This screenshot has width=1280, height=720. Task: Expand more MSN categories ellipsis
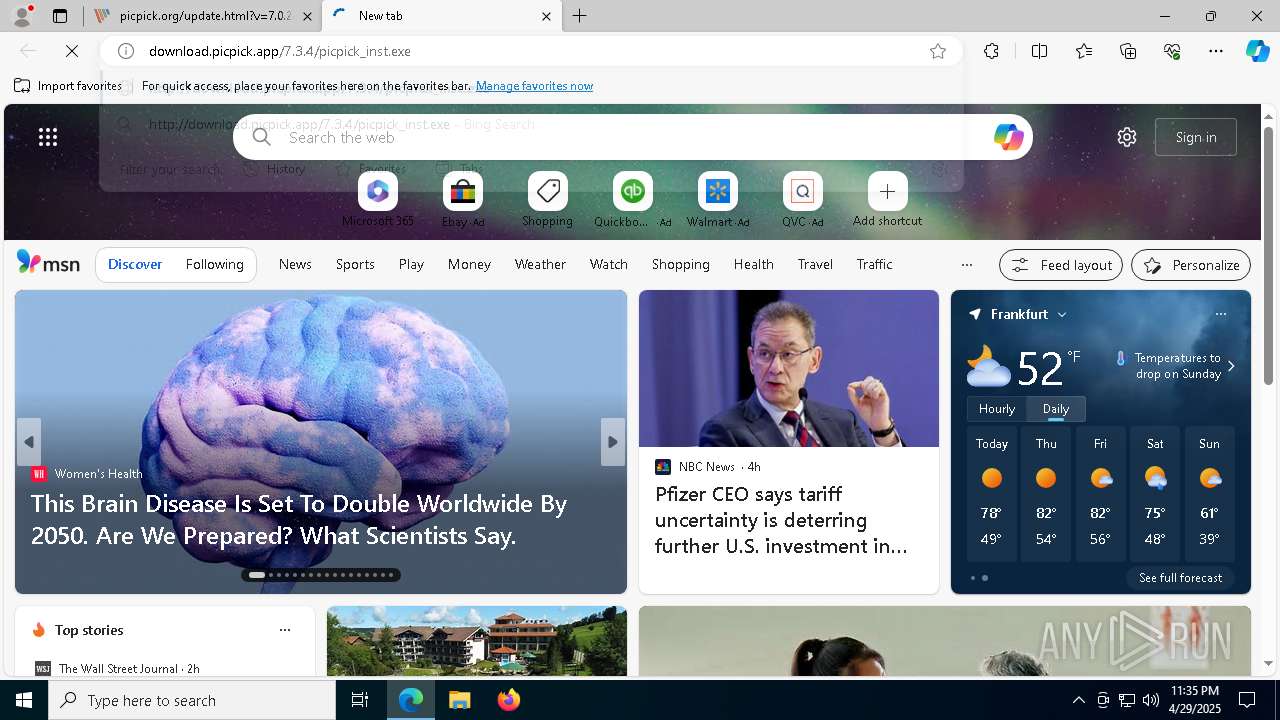966,265
